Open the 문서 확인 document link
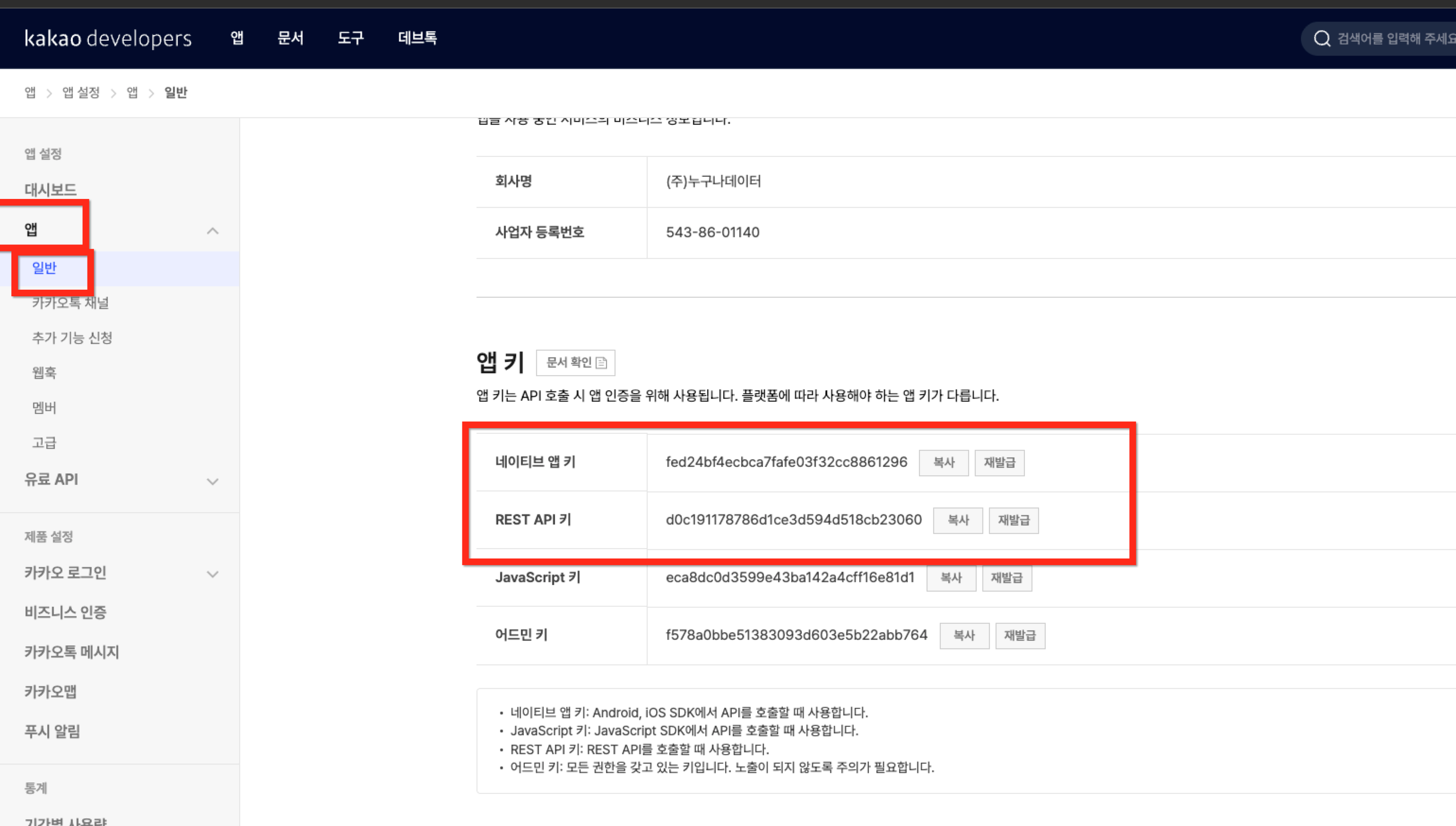Image resolution: width=1456 pixels, height=826 pixels. (575, 362)
